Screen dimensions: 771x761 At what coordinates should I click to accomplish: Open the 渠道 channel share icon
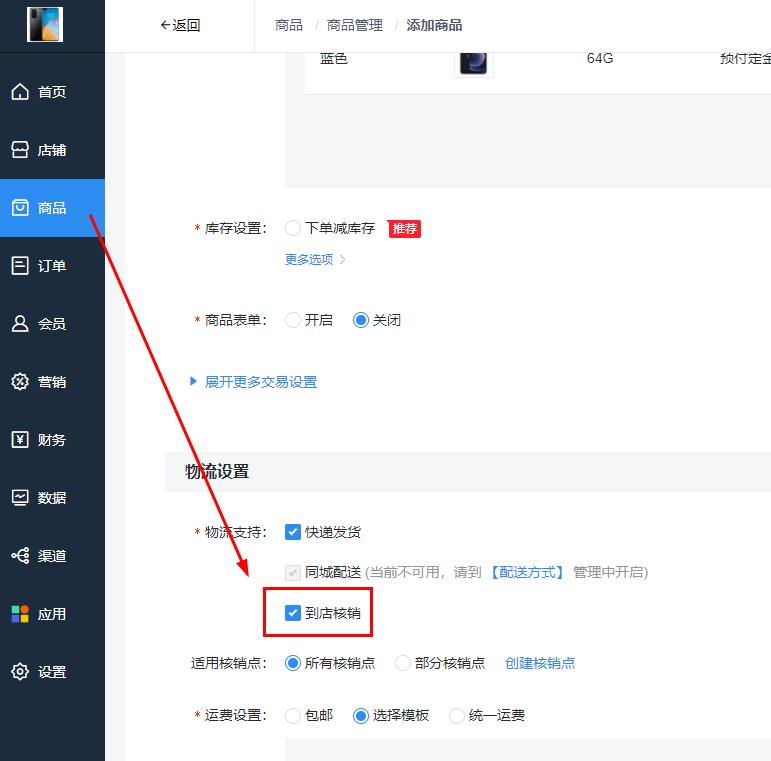tap(20, 556)
